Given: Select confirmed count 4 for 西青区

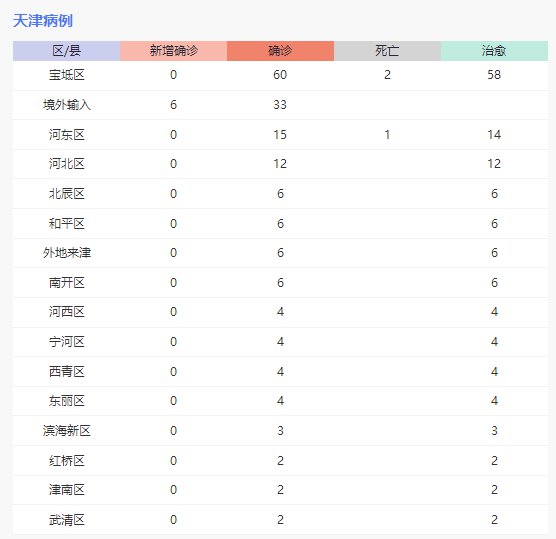Looking at the screenshot, I should coord(280,372).
